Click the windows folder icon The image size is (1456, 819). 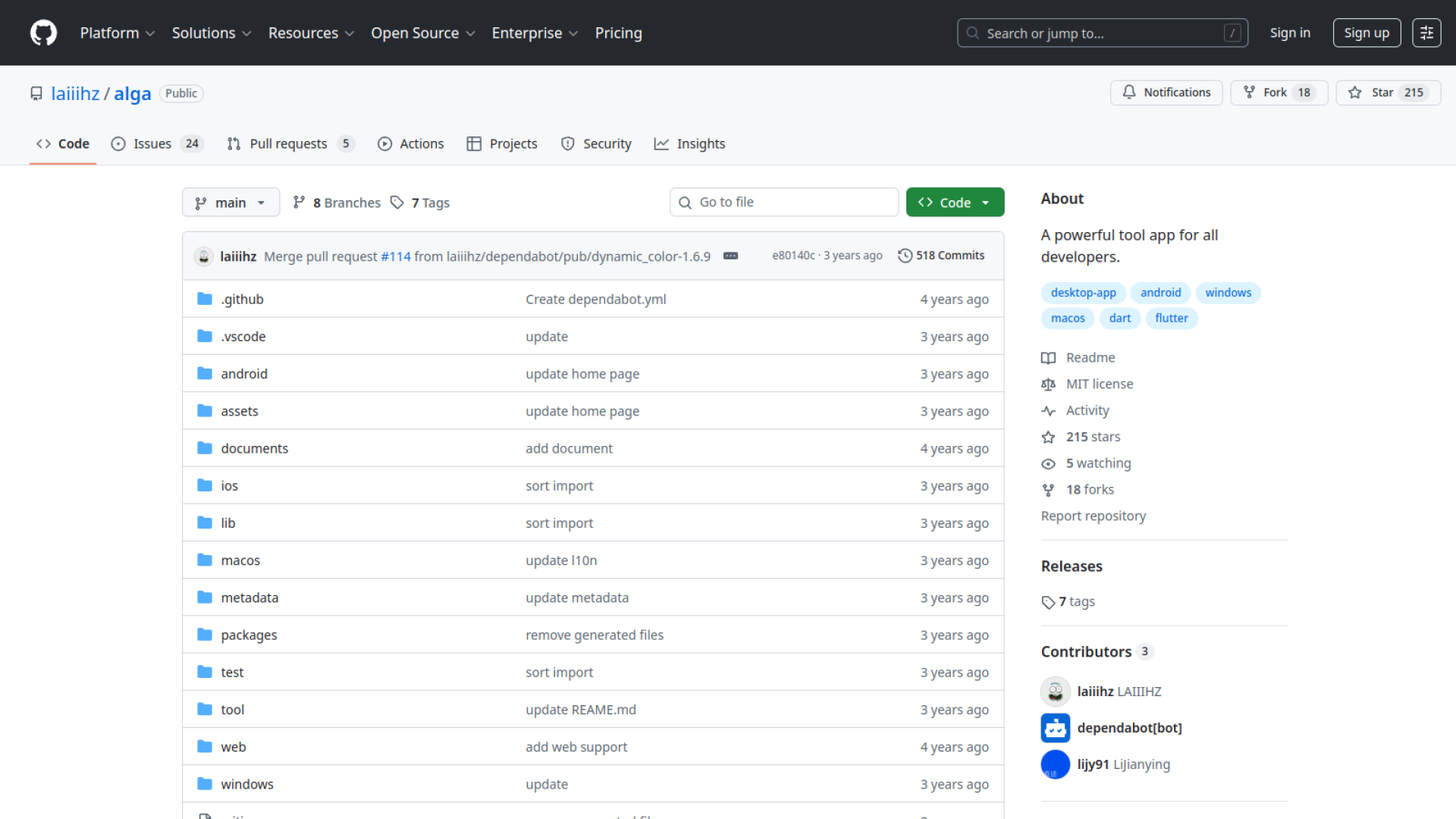205,783
